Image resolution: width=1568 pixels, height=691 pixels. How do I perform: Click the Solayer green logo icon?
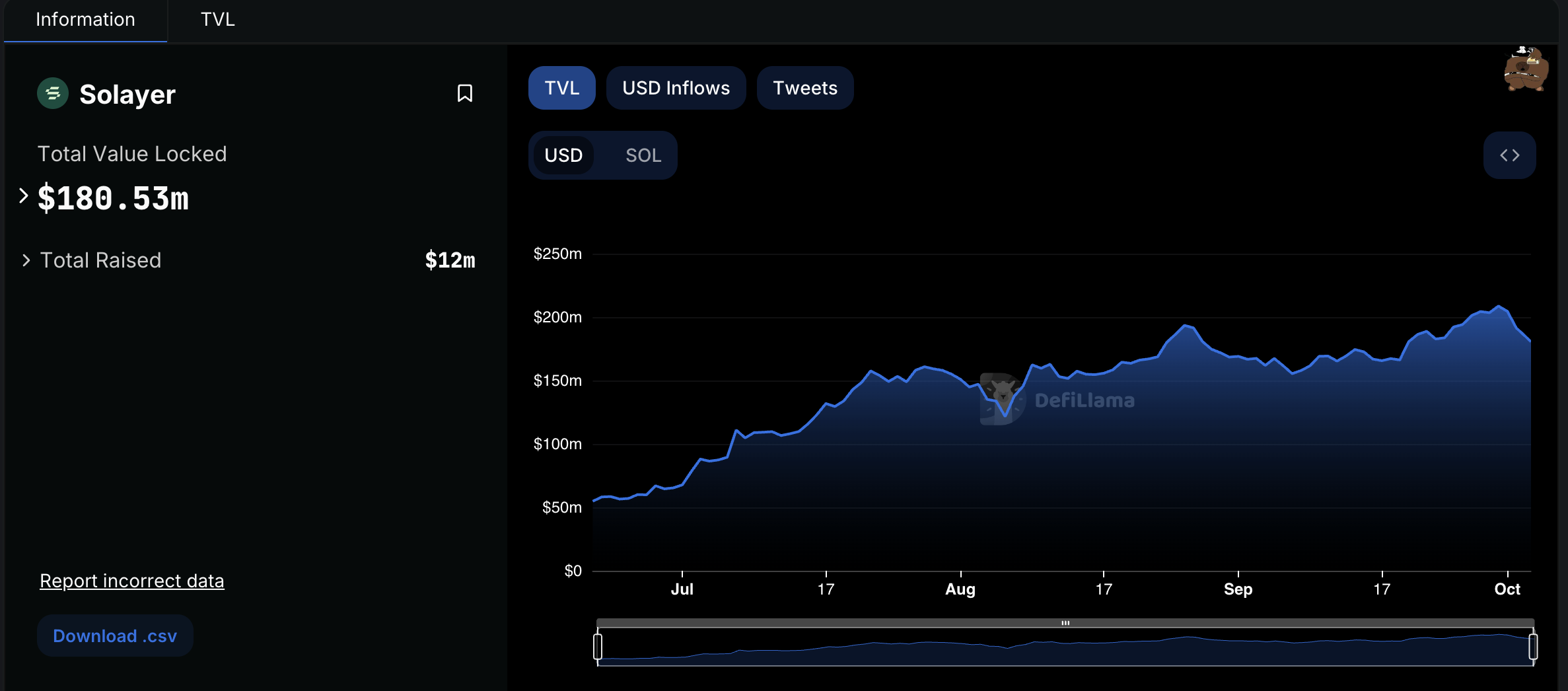click(53, 93)
